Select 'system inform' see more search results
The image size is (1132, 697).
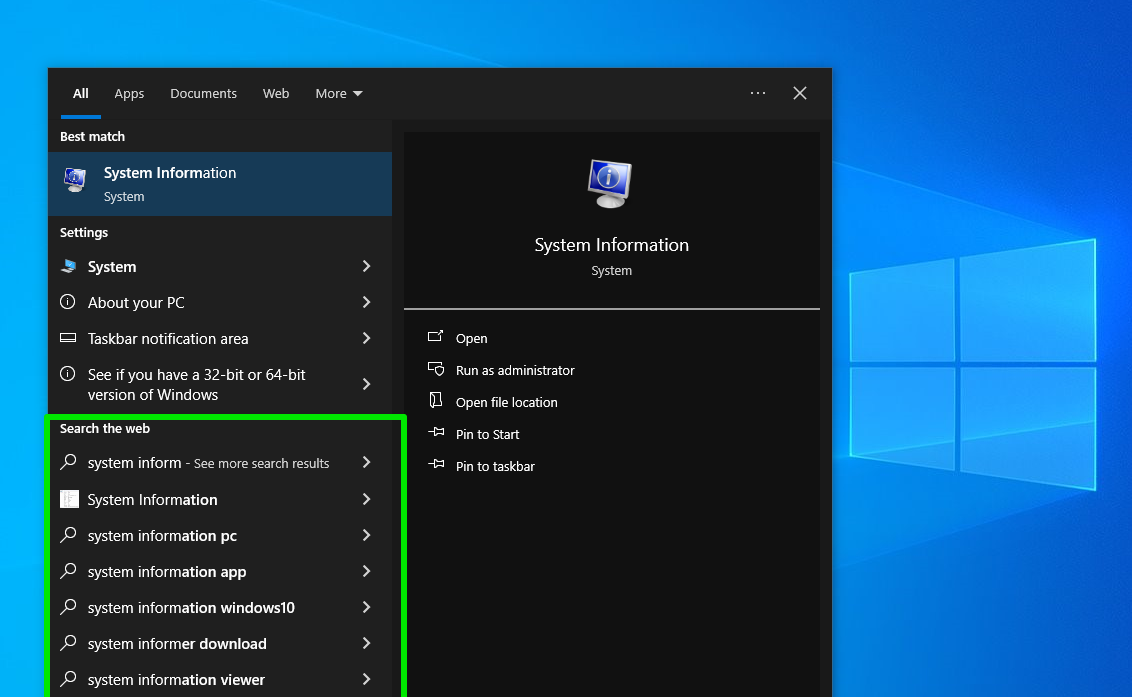pos(220,463)
